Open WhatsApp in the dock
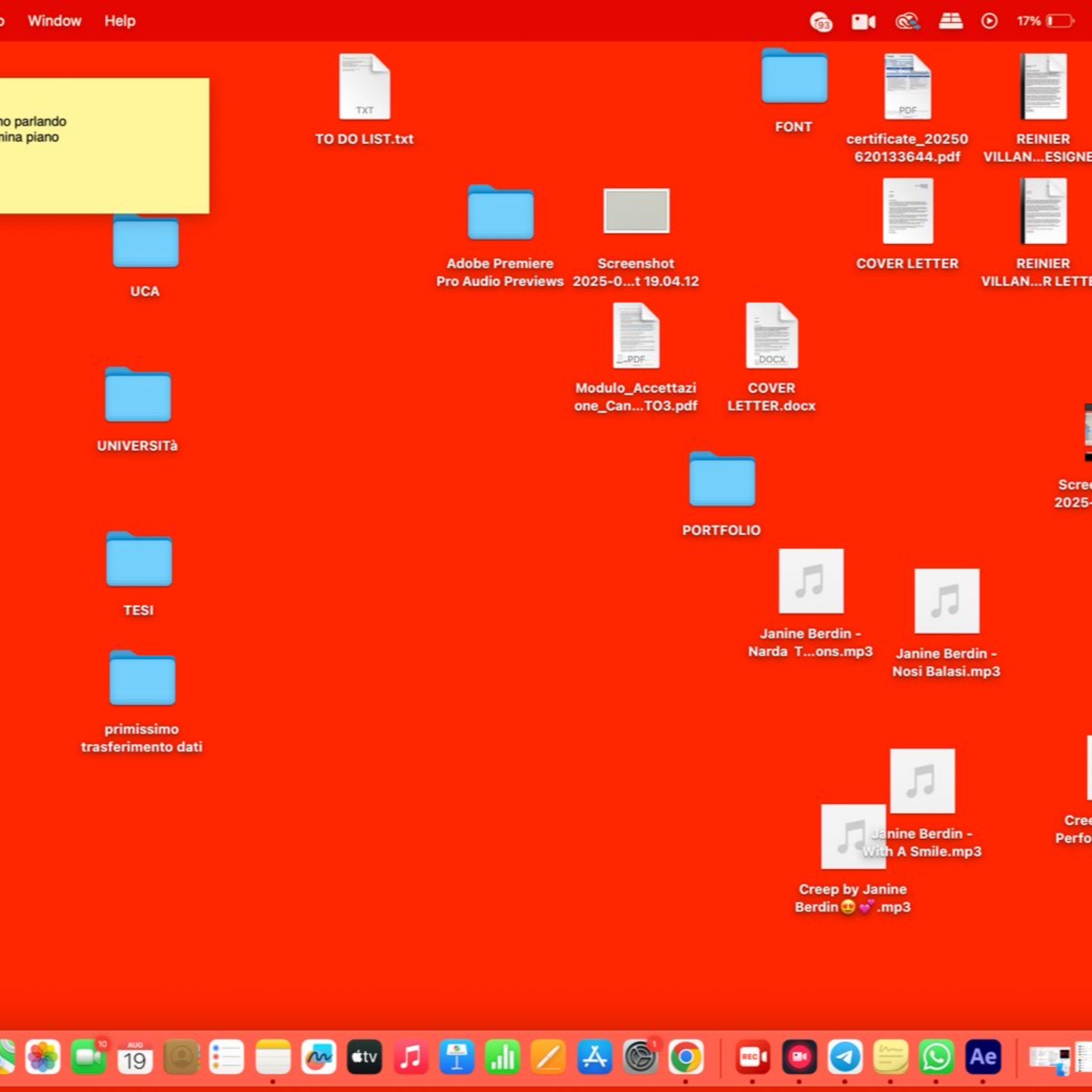The image size is (1092, 1092). point(936,1056)
